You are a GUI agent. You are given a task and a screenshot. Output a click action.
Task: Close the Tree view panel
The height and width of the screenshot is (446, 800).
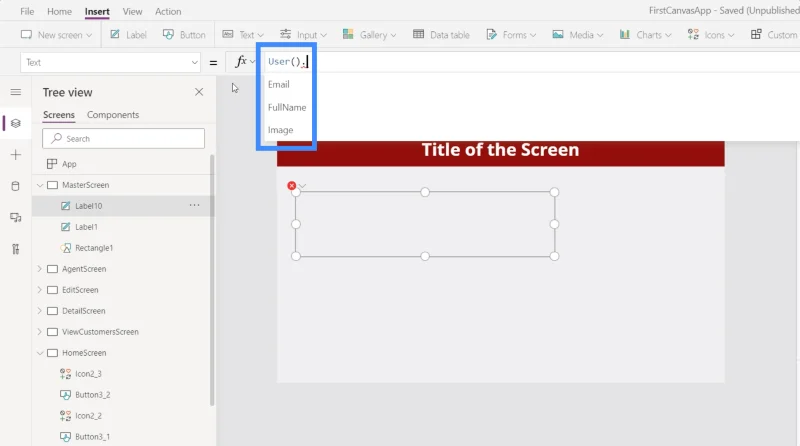pyautogui.click(x=199, y=92)
